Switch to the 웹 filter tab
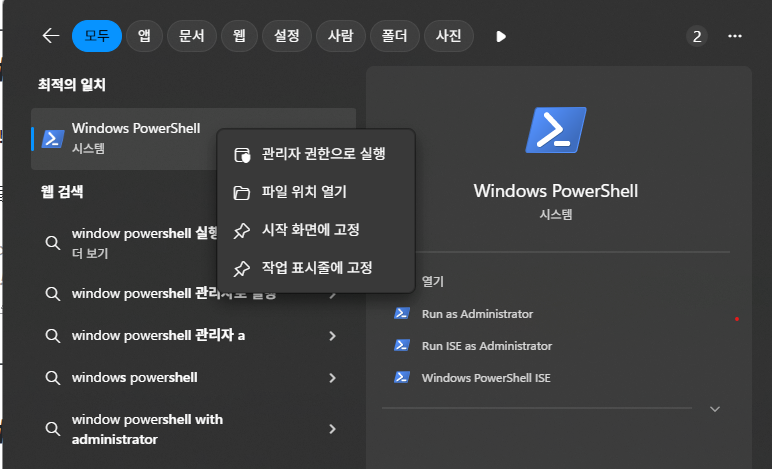Screen dimensions: 772x469 click(x=239, y=36)
